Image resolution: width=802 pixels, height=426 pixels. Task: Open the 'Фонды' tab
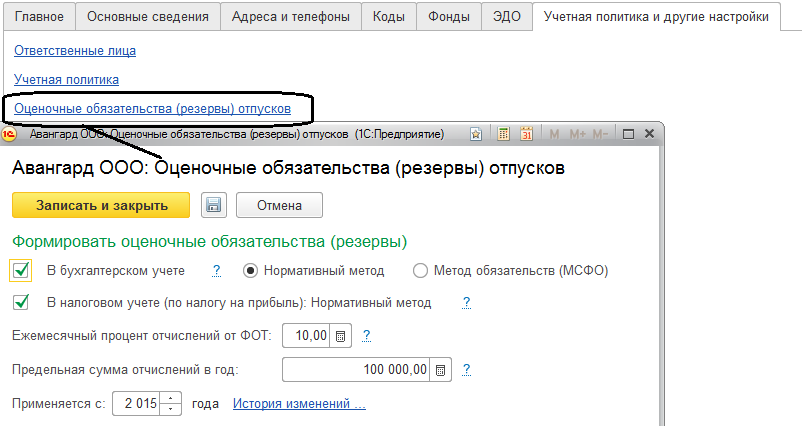[449, 16]
